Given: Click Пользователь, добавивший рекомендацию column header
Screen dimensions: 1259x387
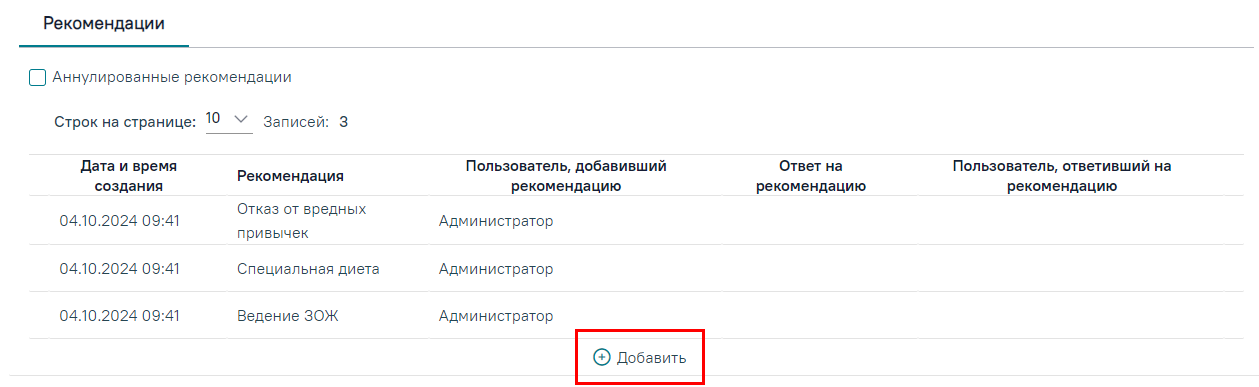Looking at the screenshot, I should [x=566, y=176].
